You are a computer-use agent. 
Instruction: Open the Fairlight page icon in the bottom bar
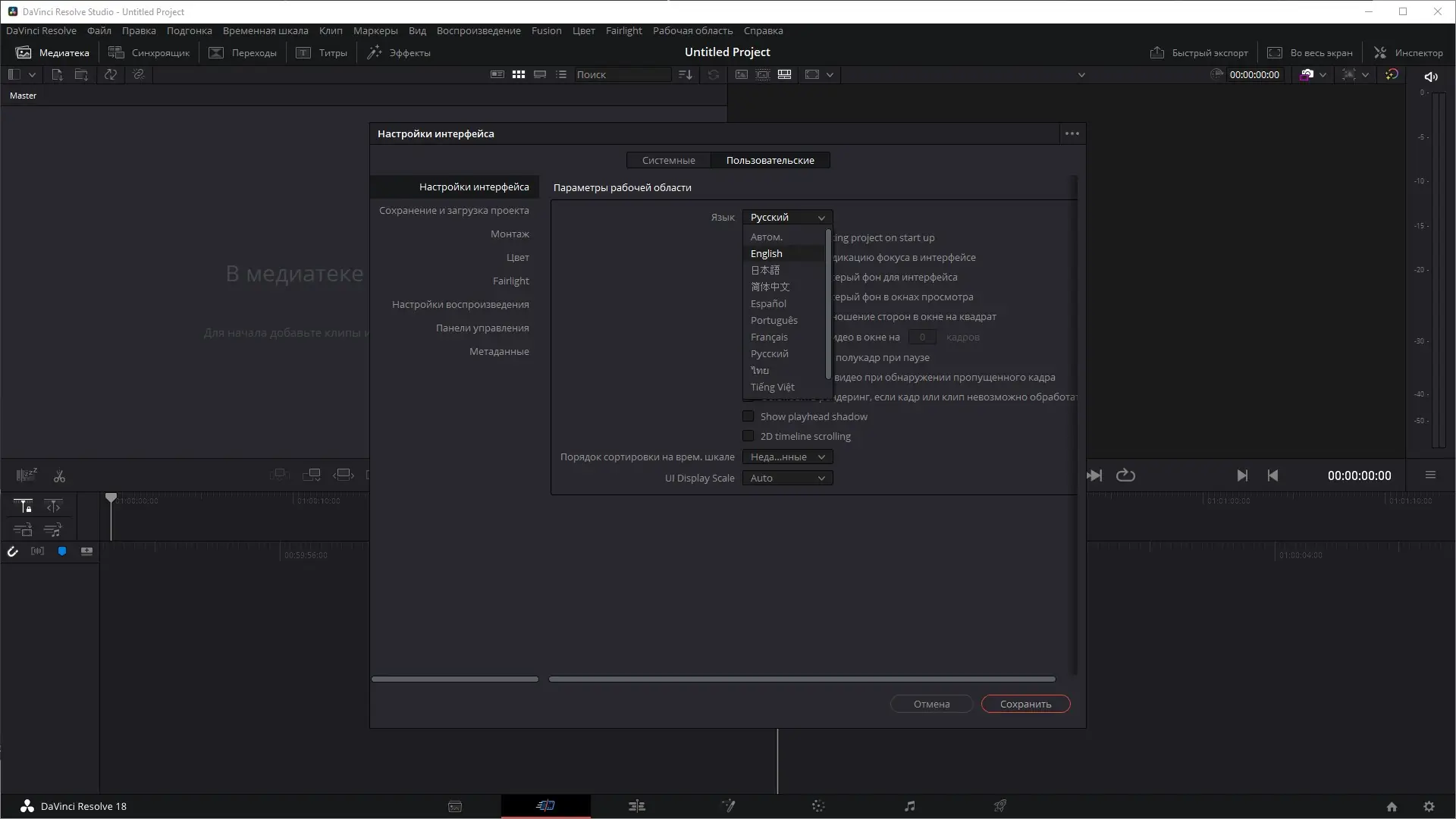909,806
